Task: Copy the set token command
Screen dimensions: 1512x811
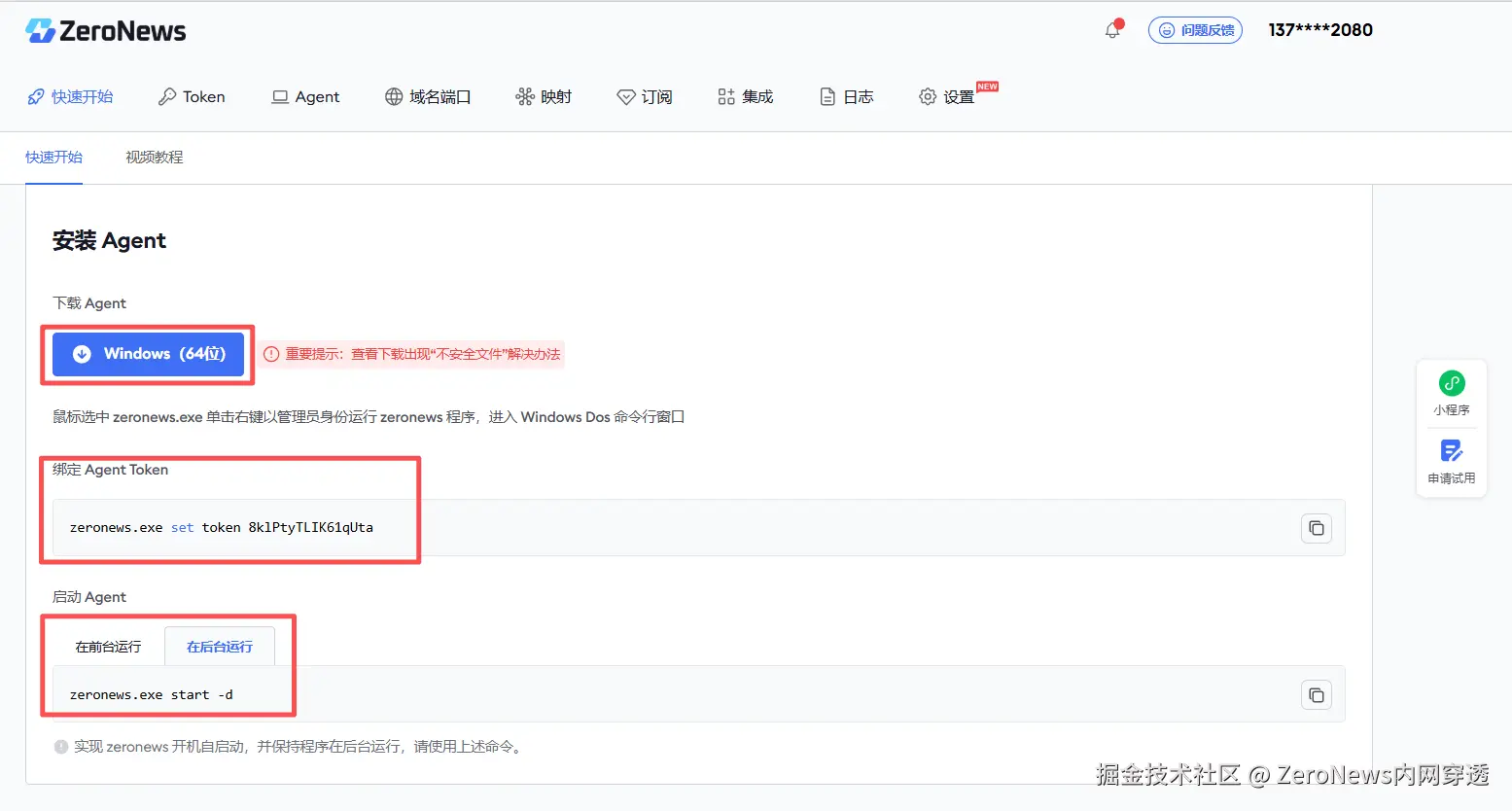Action: [x=1317, y=528]
